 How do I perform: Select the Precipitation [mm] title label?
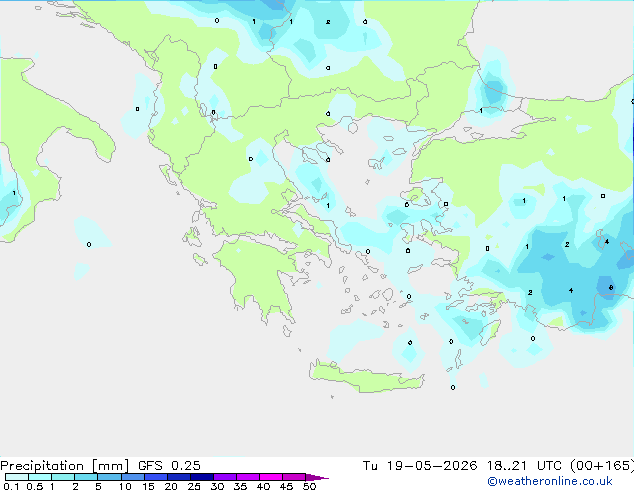click(65, 466)
